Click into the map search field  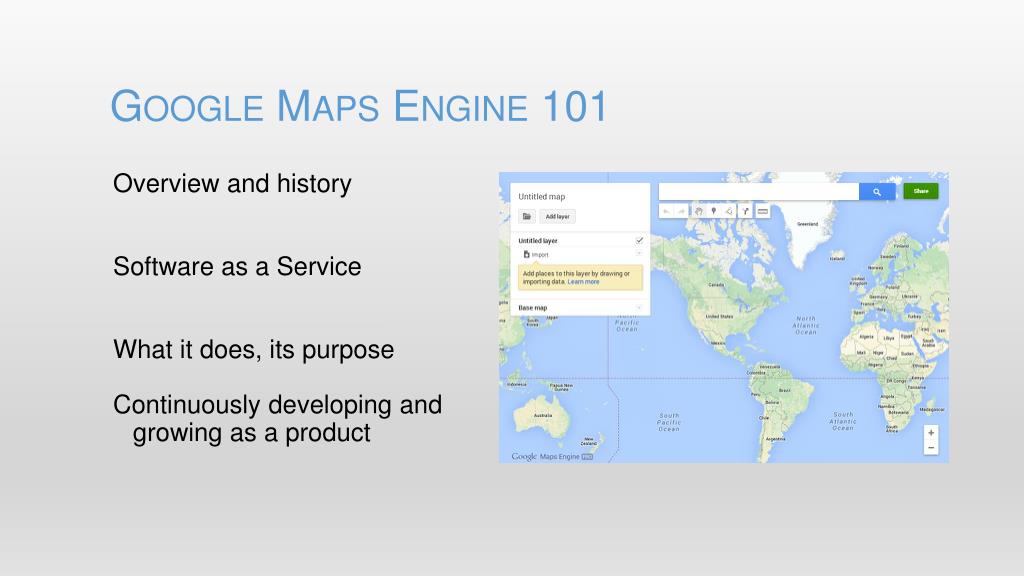(x=758, y=191)
